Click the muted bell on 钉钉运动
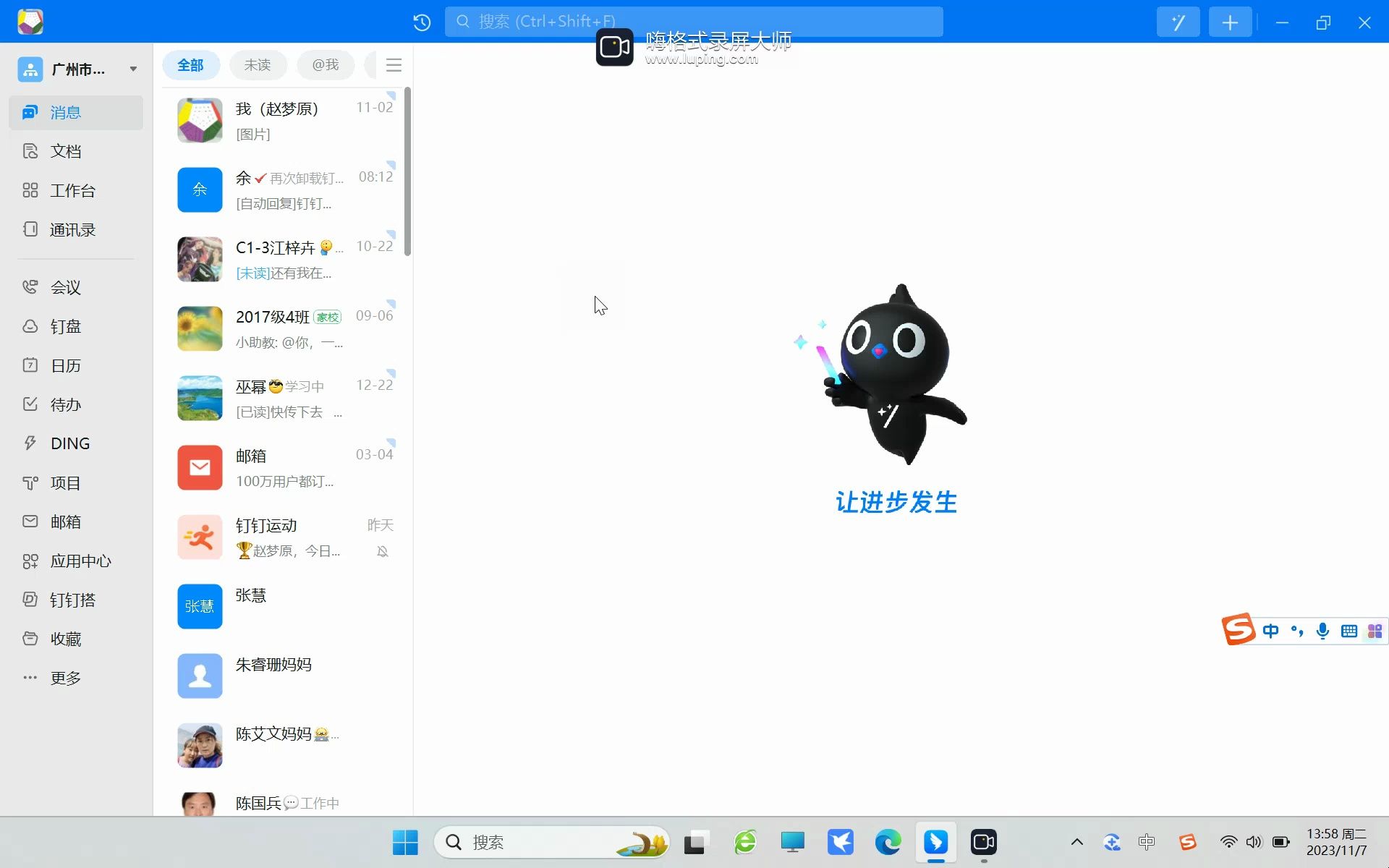This screenshot has width=1389, height=868. (383, 552)
